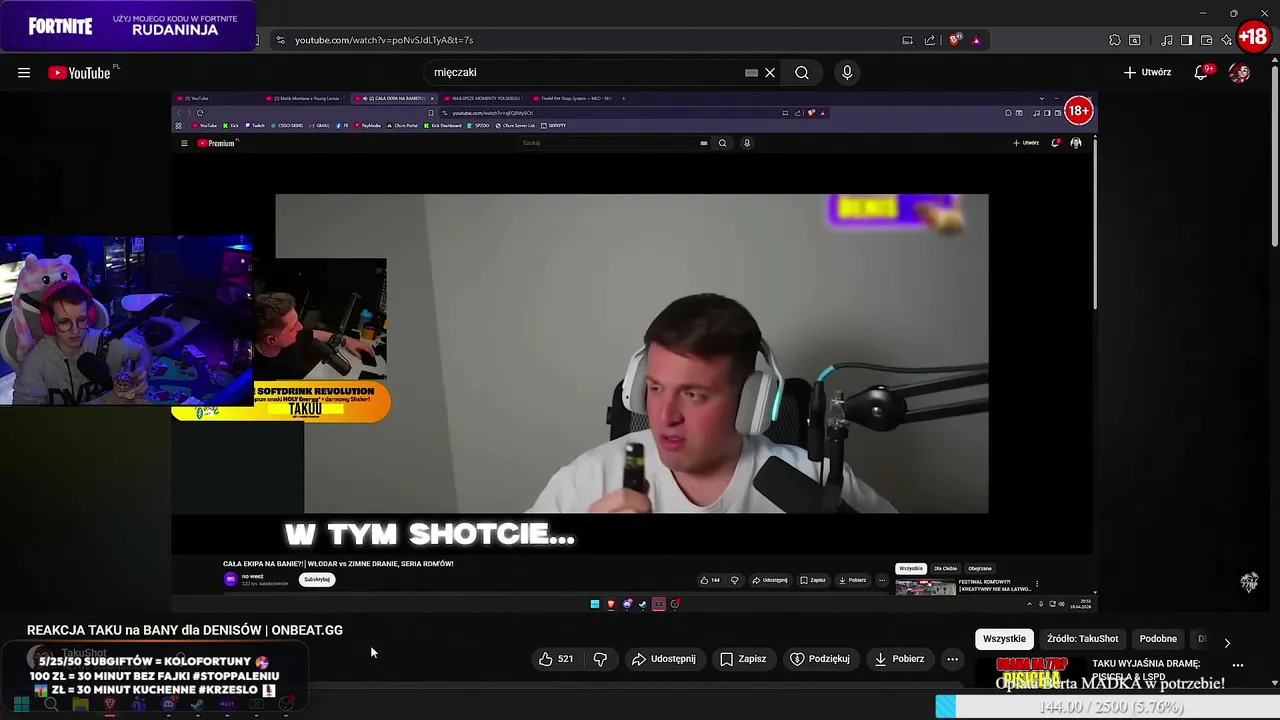The image size is (1280, 720).
Task: Run the search with the magnifier button
Action: pos(802,72)
